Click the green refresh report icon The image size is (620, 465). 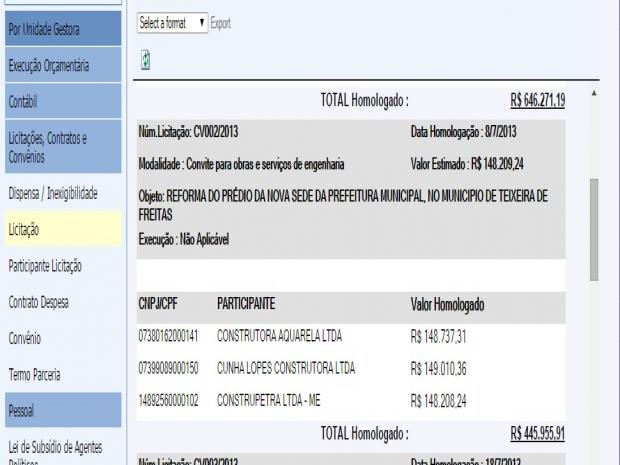point(146,61)
